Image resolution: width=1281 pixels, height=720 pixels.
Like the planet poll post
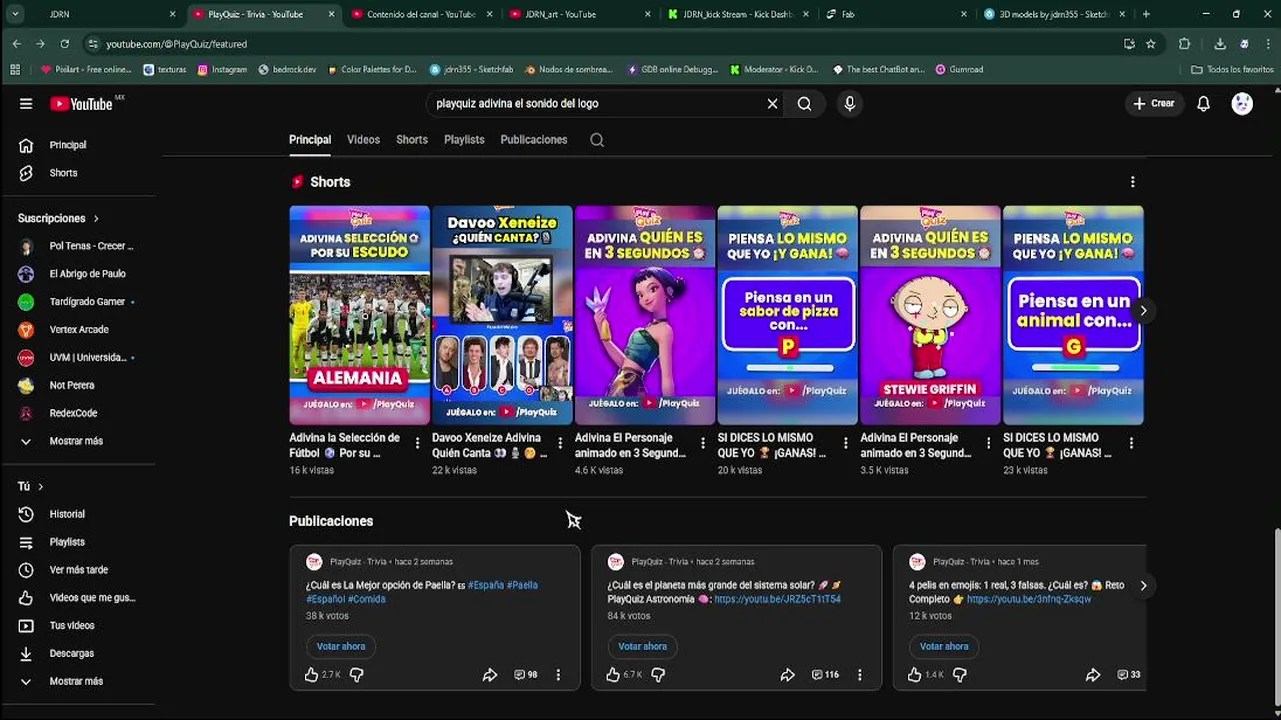coord(613,675)
